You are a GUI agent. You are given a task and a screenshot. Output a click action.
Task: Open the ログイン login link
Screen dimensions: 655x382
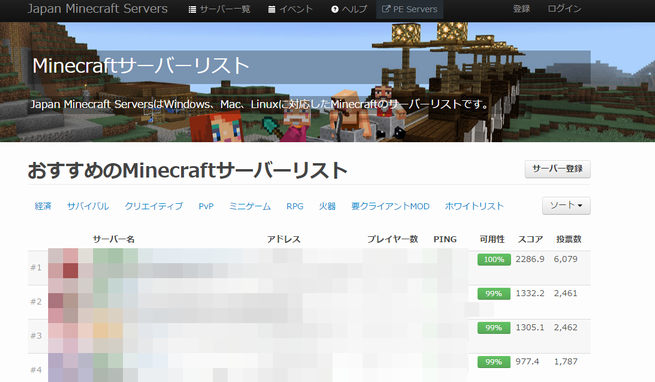click(564, 9)
